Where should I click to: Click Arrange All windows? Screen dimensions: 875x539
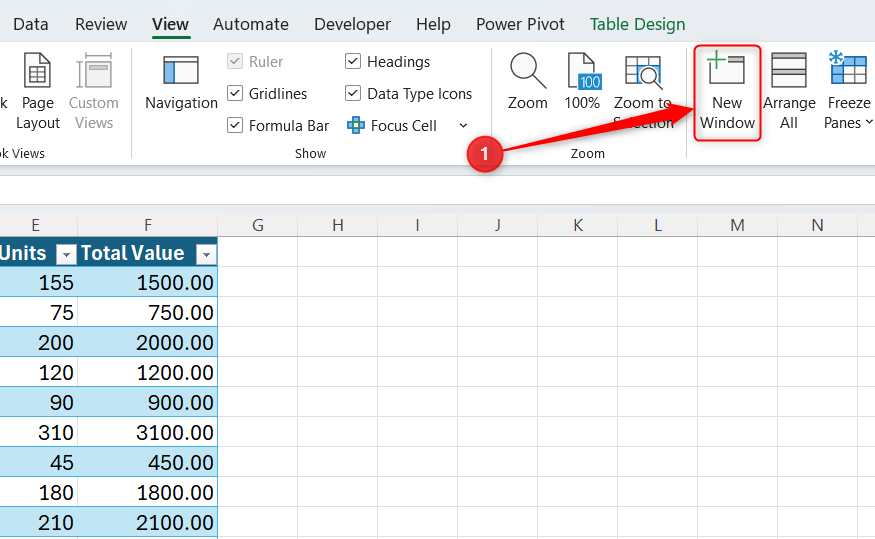(789, 92)
